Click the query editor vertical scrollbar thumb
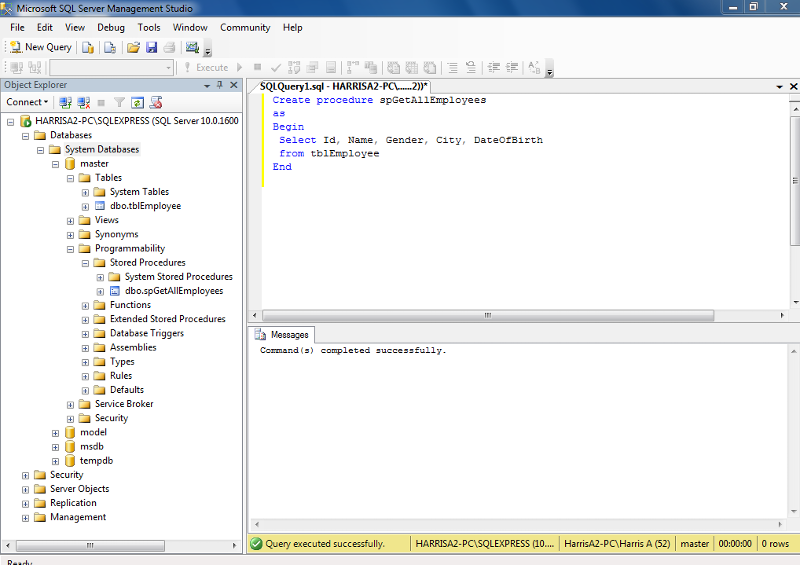This screenshot has height=565, width=800. click(795, 181)
